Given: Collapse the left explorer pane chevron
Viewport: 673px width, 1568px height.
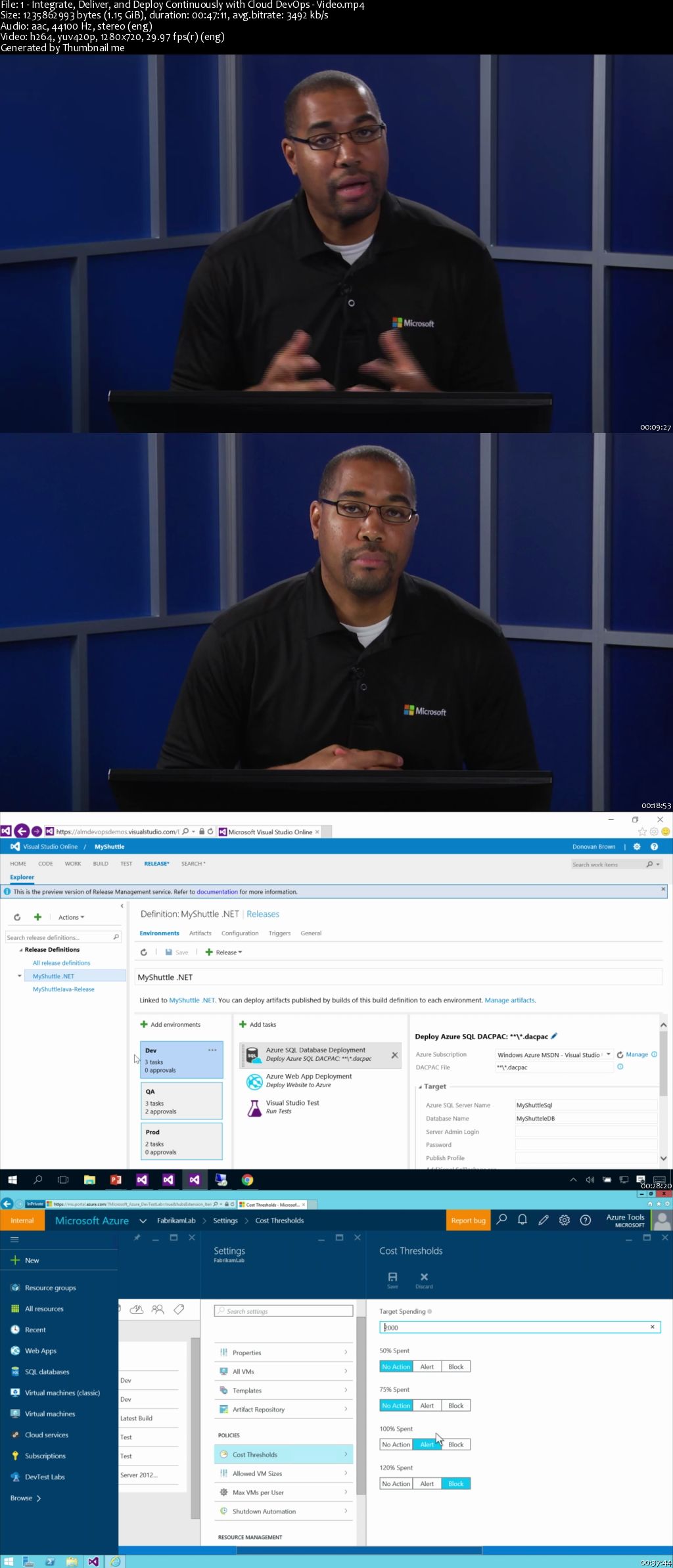Looking at the screenshot, I should click(x=122, y=906).
